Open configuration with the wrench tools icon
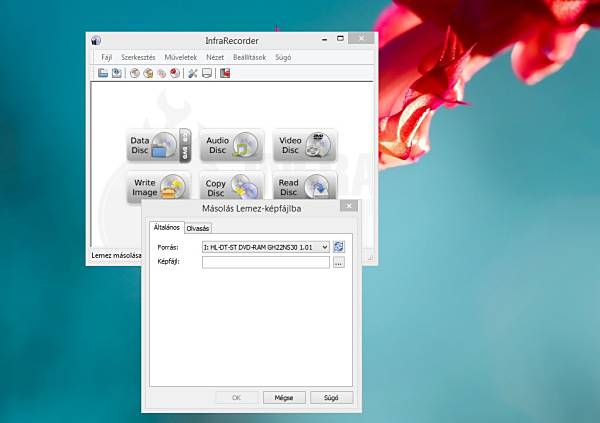This screenshot has height=423, width=600. pyautogui.click(x=193, y=73)
